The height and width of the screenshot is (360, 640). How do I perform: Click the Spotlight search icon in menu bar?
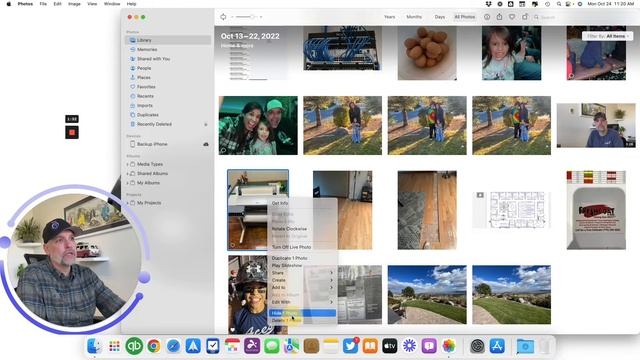558,4
